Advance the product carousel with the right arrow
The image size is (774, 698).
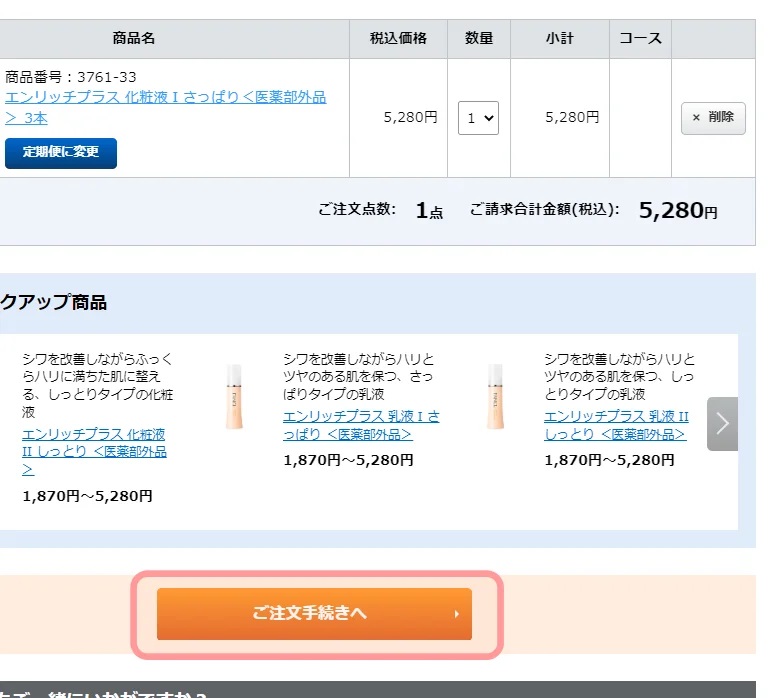(x=722, y=424)
